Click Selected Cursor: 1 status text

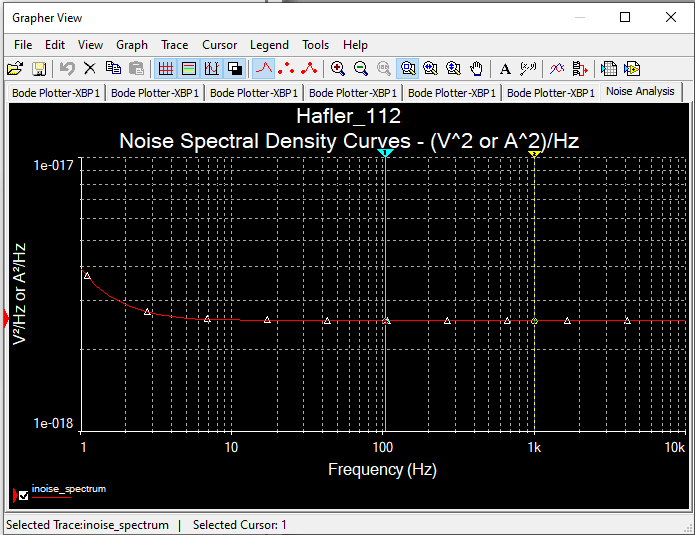click(x=239, y=525)
